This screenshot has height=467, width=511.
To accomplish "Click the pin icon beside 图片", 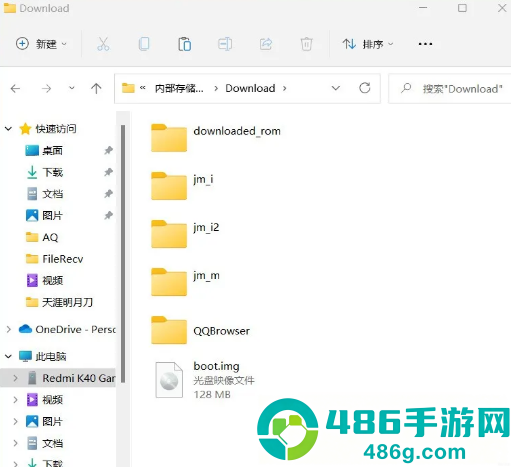I will pos(108,215).
